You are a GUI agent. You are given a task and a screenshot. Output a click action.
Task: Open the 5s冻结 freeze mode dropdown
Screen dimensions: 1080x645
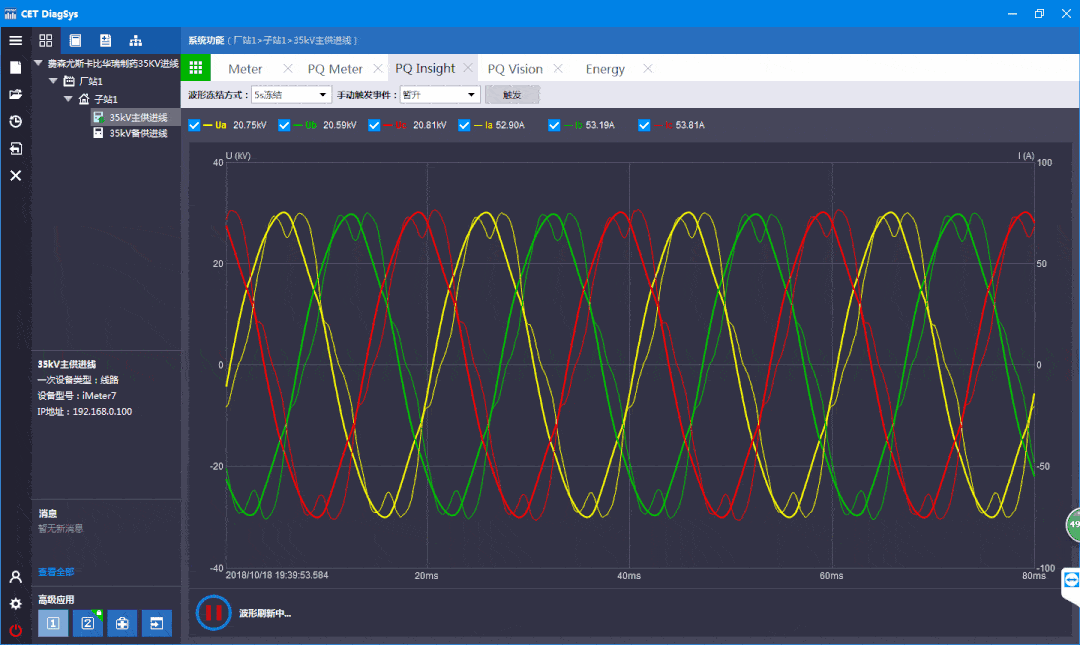click(x=291, y=95)
